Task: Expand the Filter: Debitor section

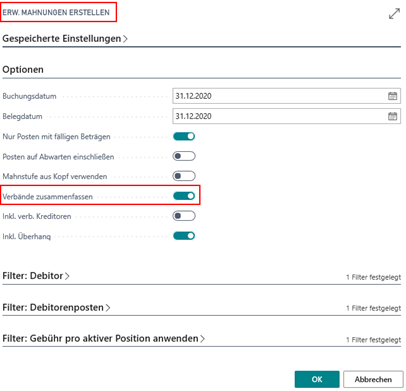Action: (36, 276)
